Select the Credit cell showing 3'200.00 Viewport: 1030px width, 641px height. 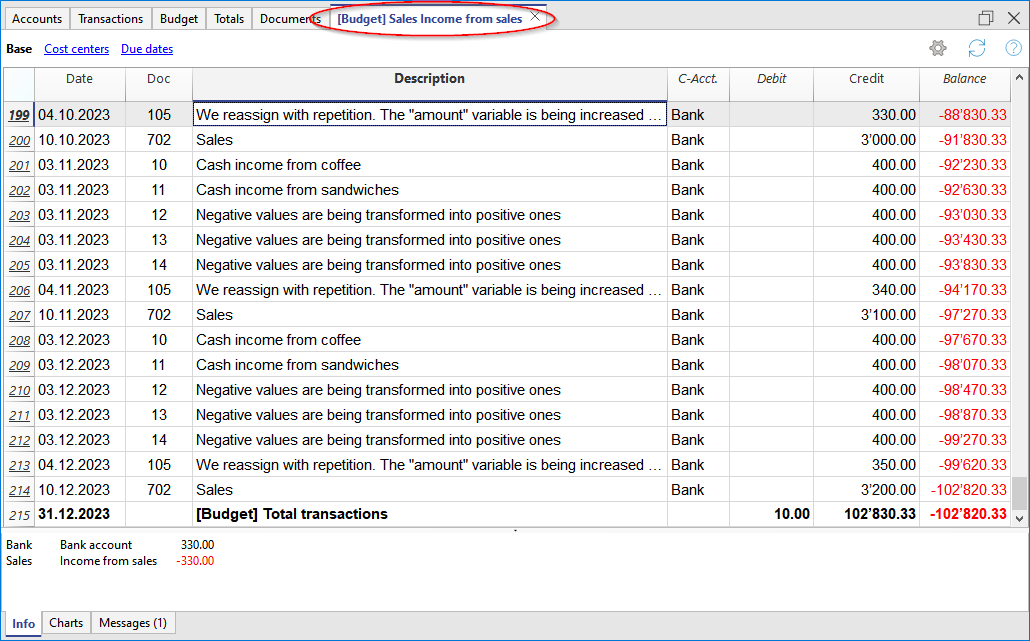click(866, 490)
